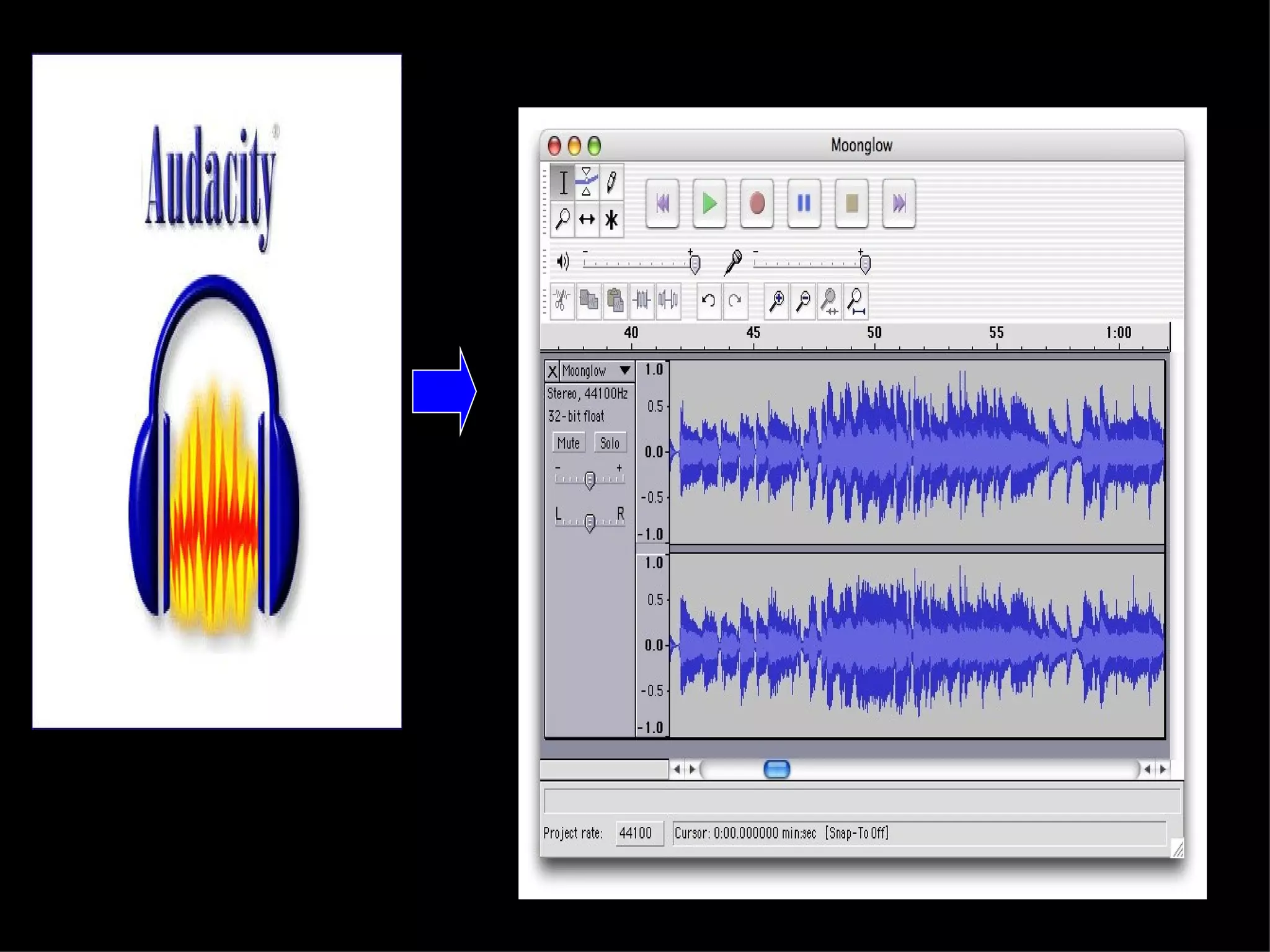Open the Moonglow track dropdown menu
This screenshot has height=952, width=1270.
[625, 371]
